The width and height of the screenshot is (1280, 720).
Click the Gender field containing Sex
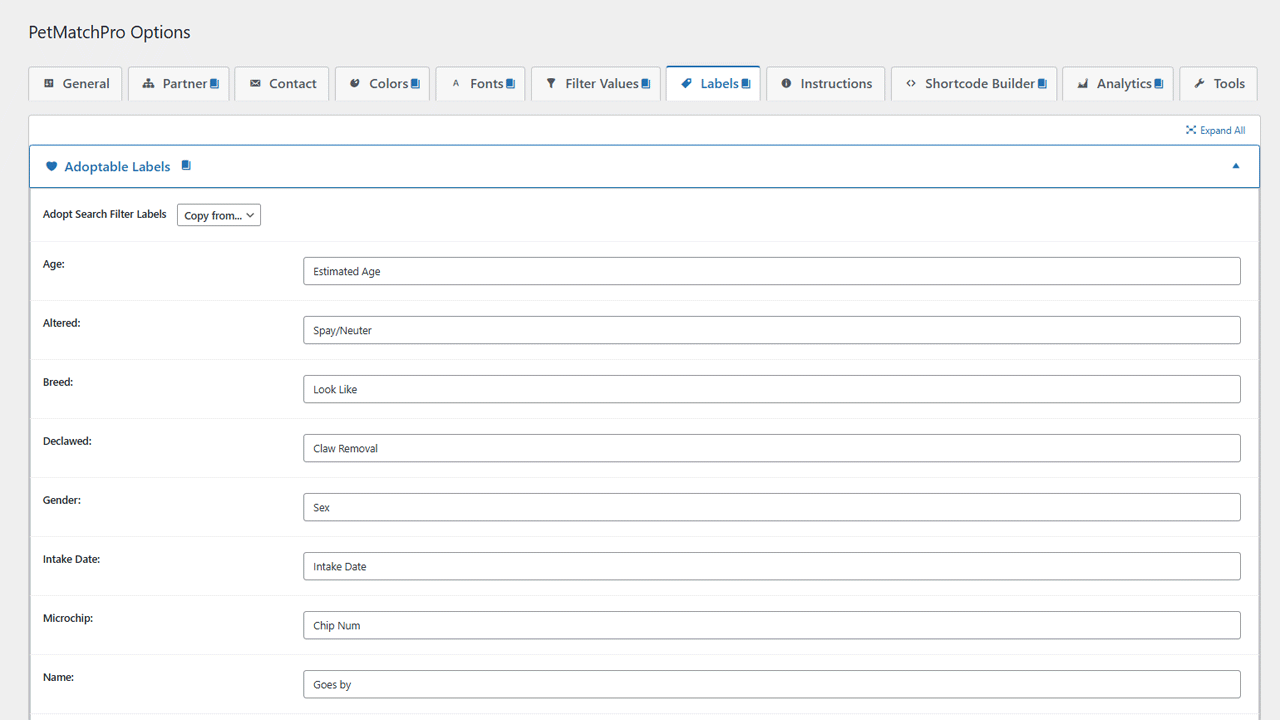(x=772, y=507)
